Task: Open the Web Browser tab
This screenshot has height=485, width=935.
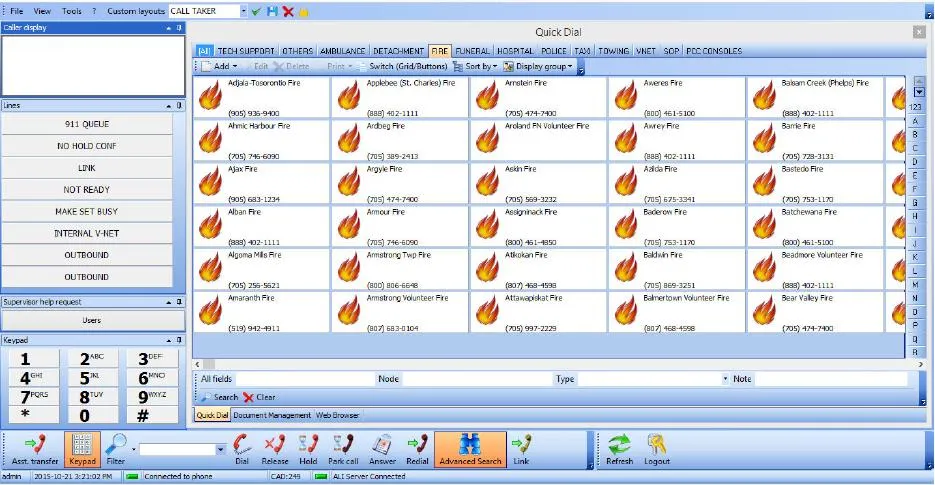Action: pyautogui.click(x=338, y=415)
